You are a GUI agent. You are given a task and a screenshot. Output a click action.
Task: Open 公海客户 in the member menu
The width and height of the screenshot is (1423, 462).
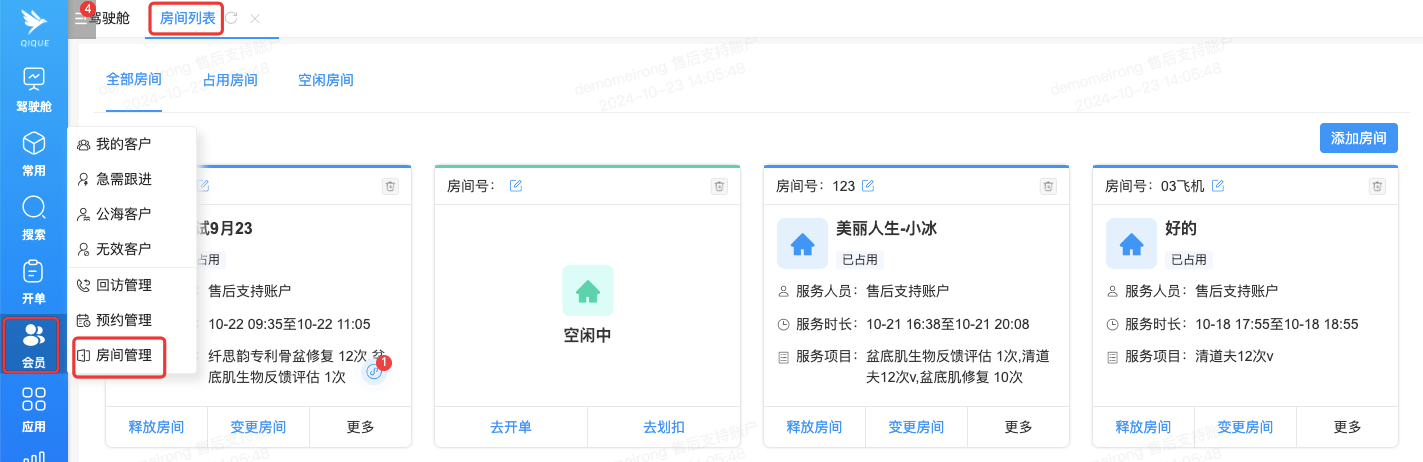123,214
